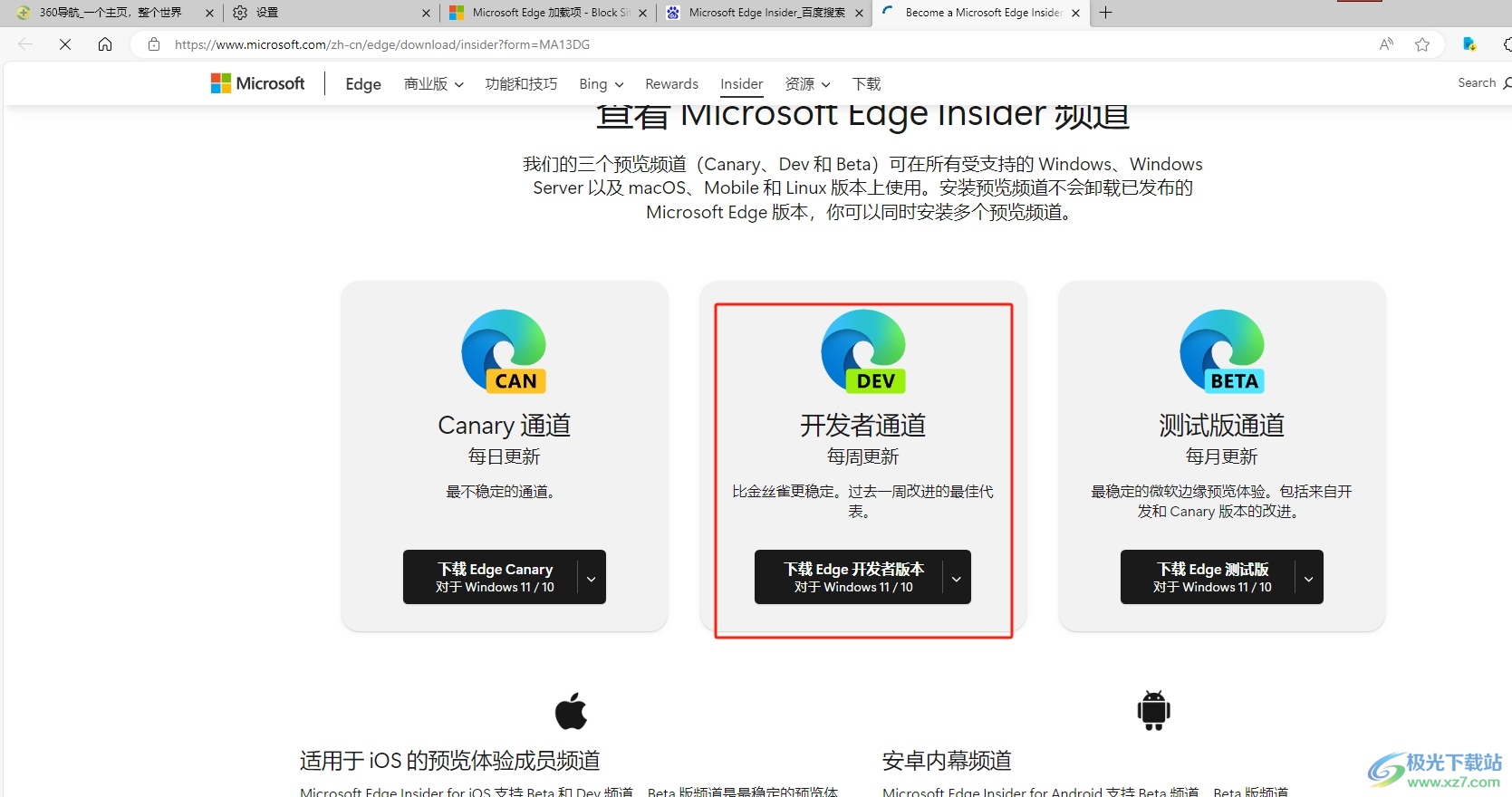Expand the Bing menu
Image resolution: width=1512 pixels, height=797 pixels.
602,83
